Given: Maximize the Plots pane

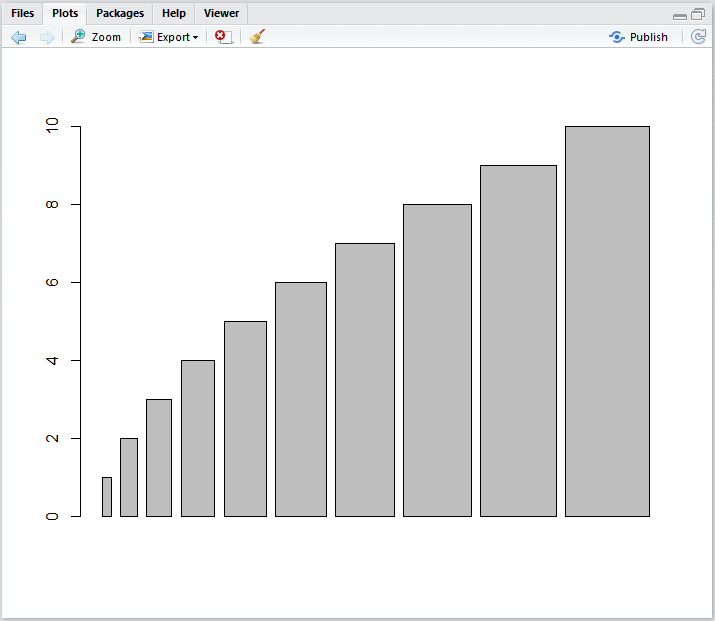Looking at the screenshot, I should tap(698, 15).
